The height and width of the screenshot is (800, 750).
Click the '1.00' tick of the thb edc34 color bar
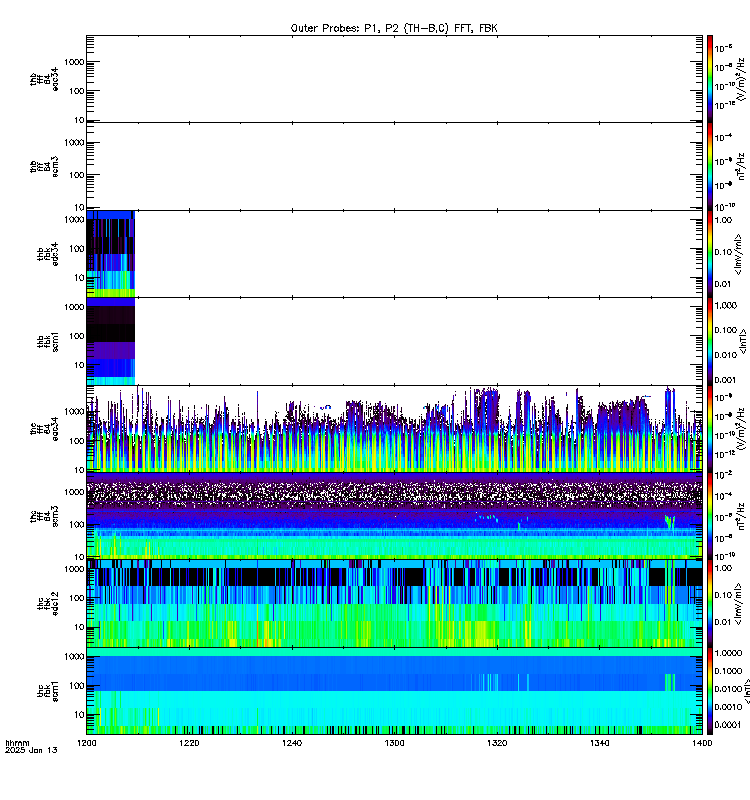(x=723, y=220)
